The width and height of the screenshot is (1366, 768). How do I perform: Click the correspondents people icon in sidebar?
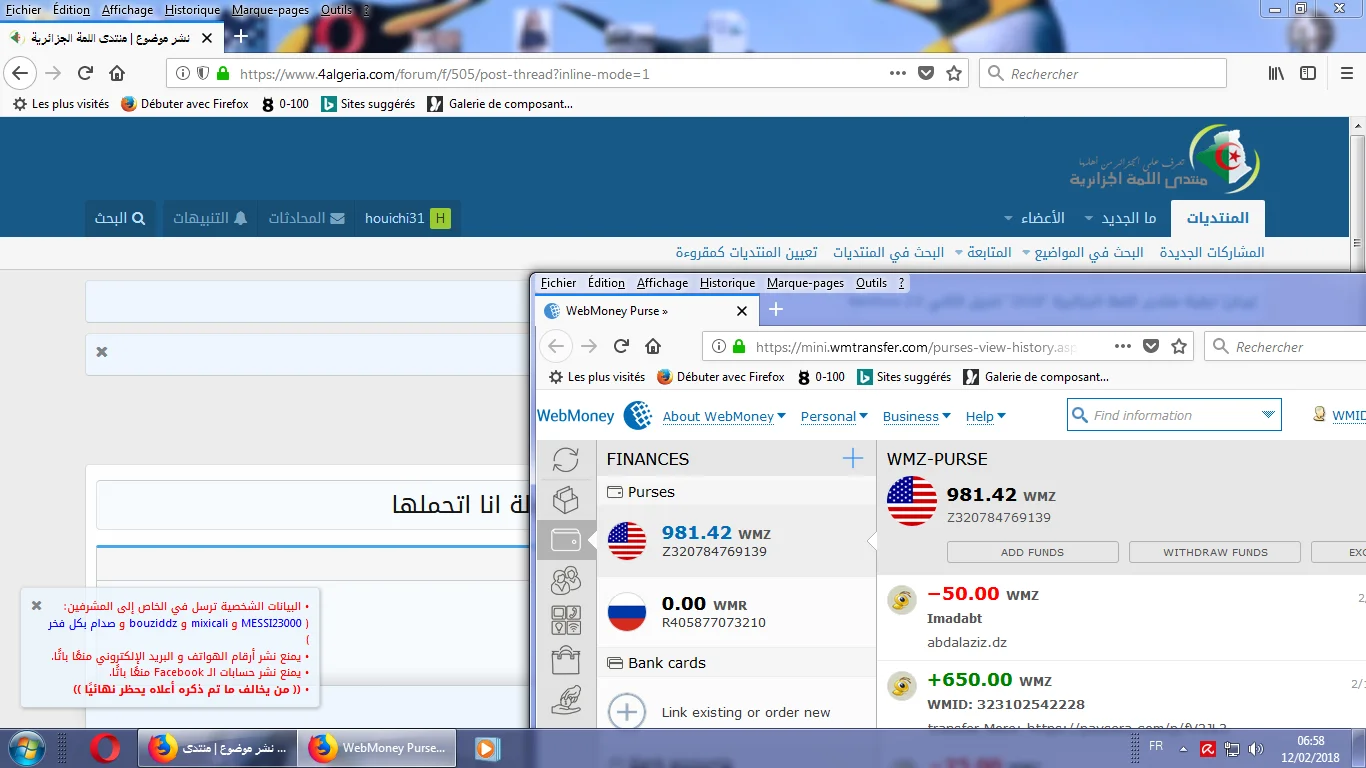click(566, 580)
